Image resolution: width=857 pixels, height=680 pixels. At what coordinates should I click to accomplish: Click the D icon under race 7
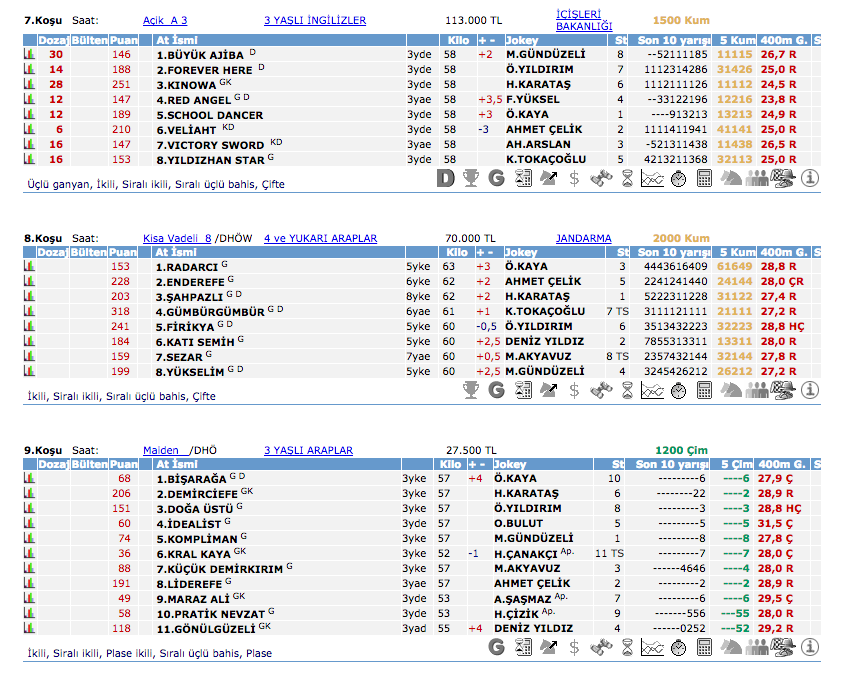(x=446, y=178)
